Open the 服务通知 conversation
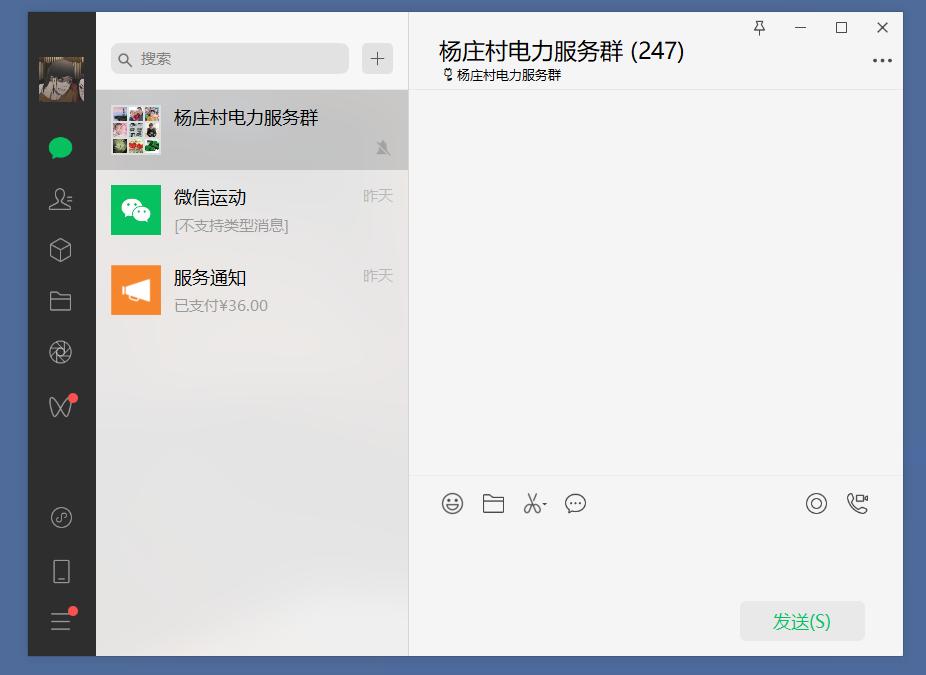 tap(253, 290)
